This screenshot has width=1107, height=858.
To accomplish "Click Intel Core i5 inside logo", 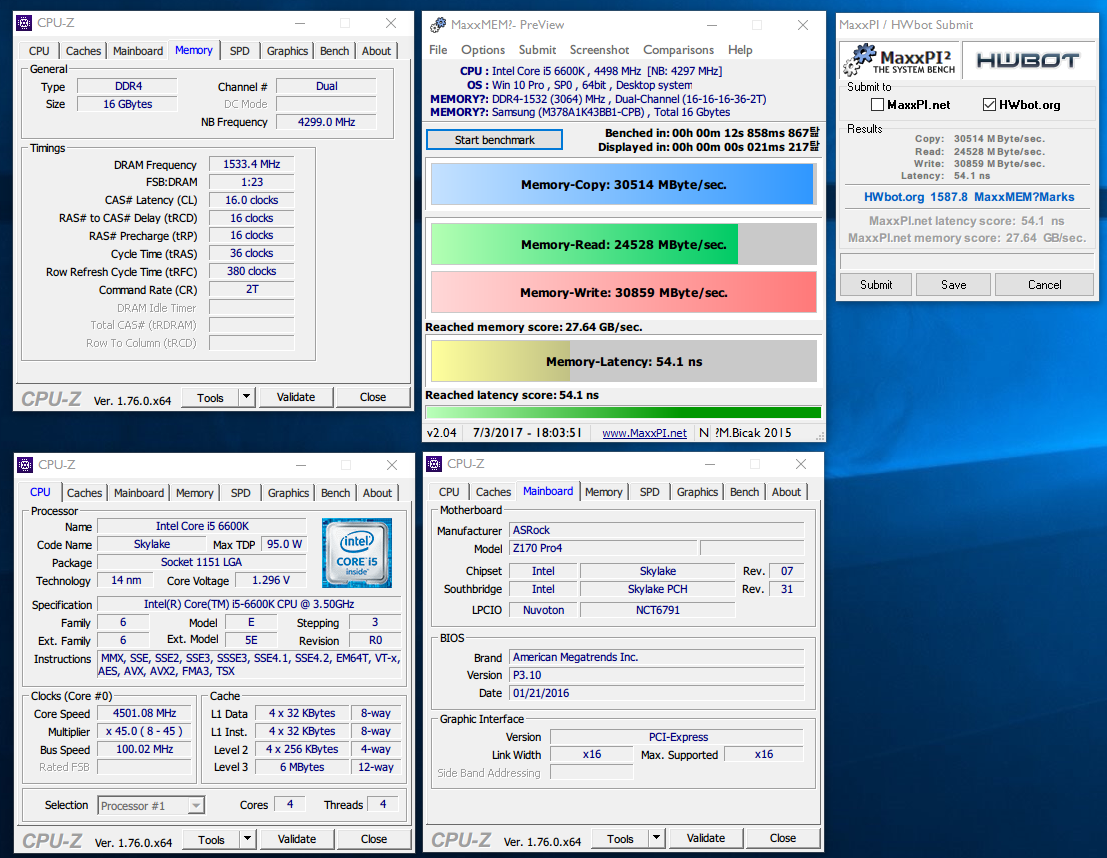I will coord(357,553).
